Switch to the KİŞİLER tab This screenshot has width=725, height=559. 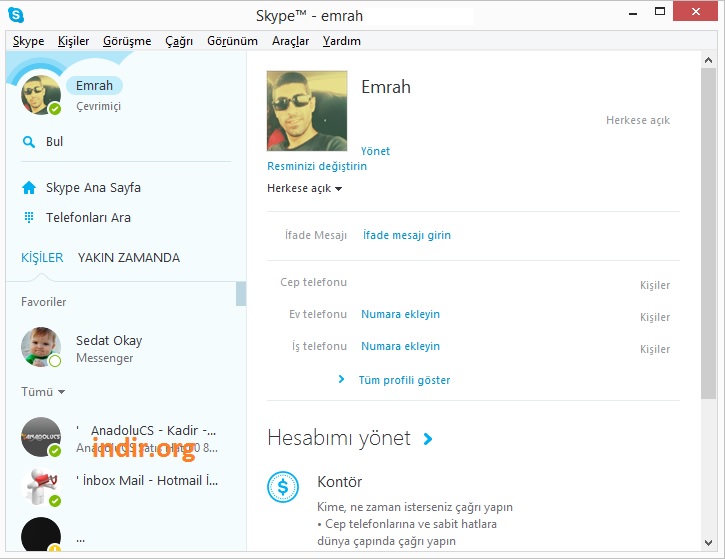42,258
